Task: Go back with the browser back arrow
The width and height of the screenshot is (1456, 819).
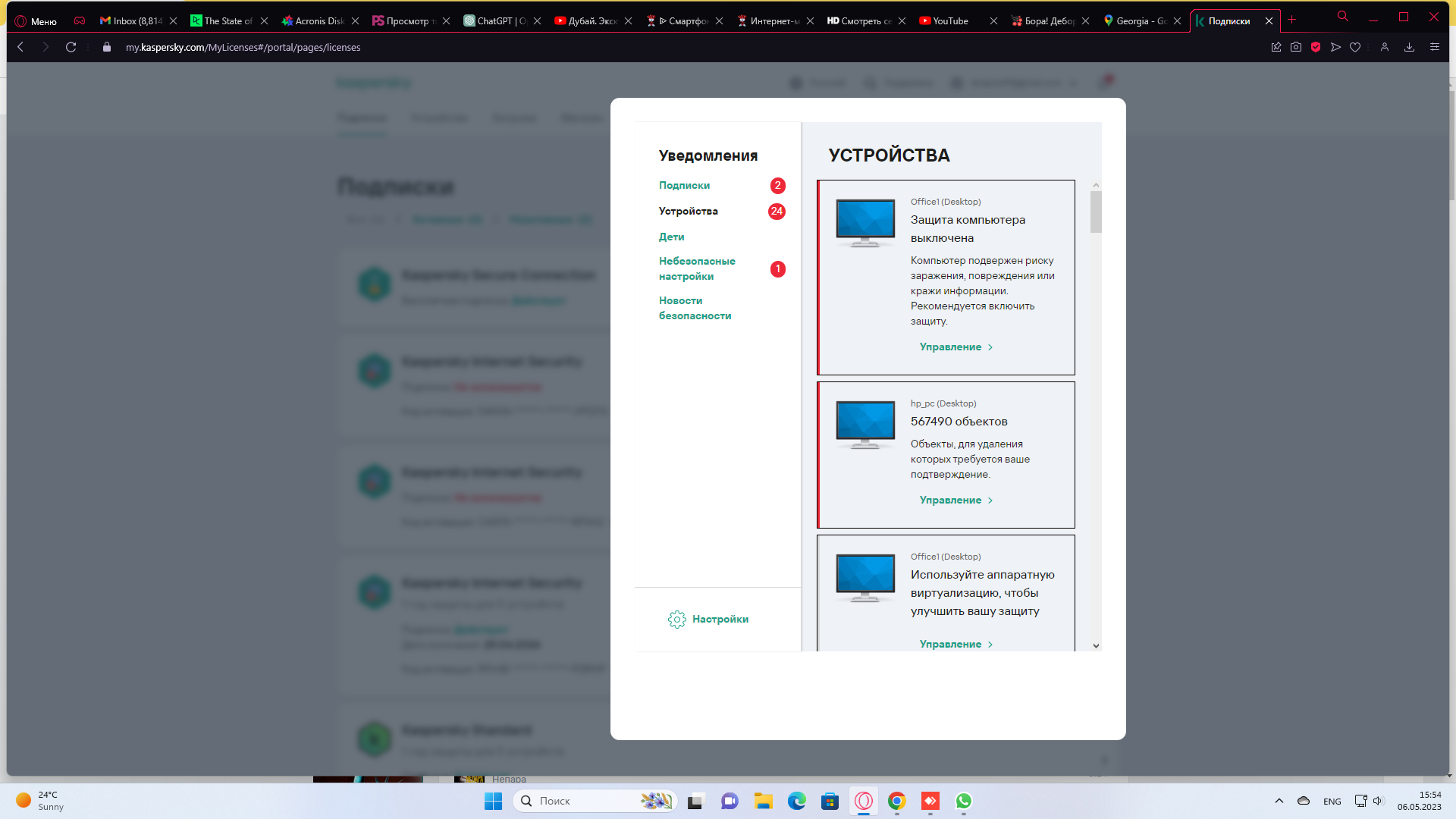Action: tap(20, 47)
